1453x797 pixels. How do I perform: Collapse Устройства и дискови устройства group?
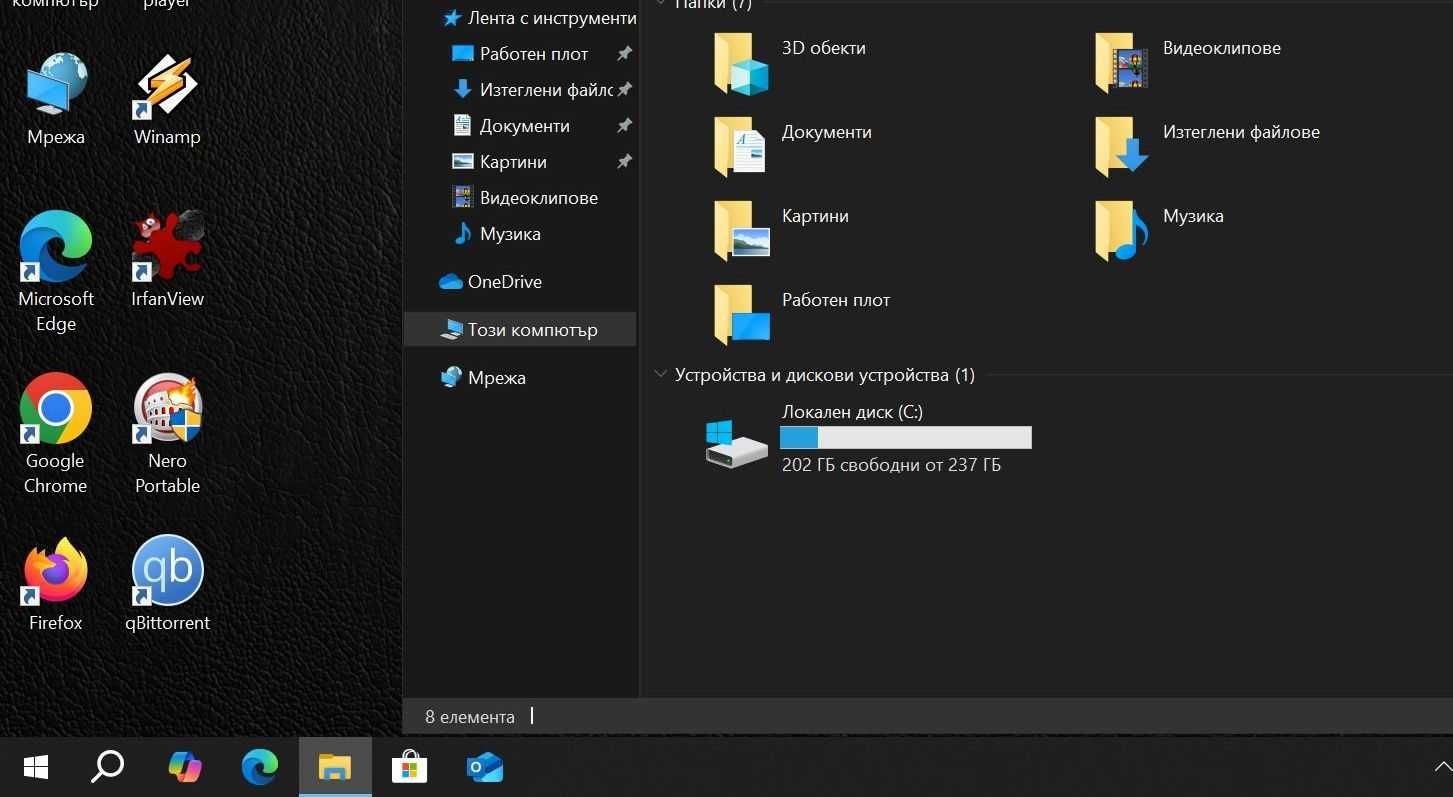(x=660, y=375)
